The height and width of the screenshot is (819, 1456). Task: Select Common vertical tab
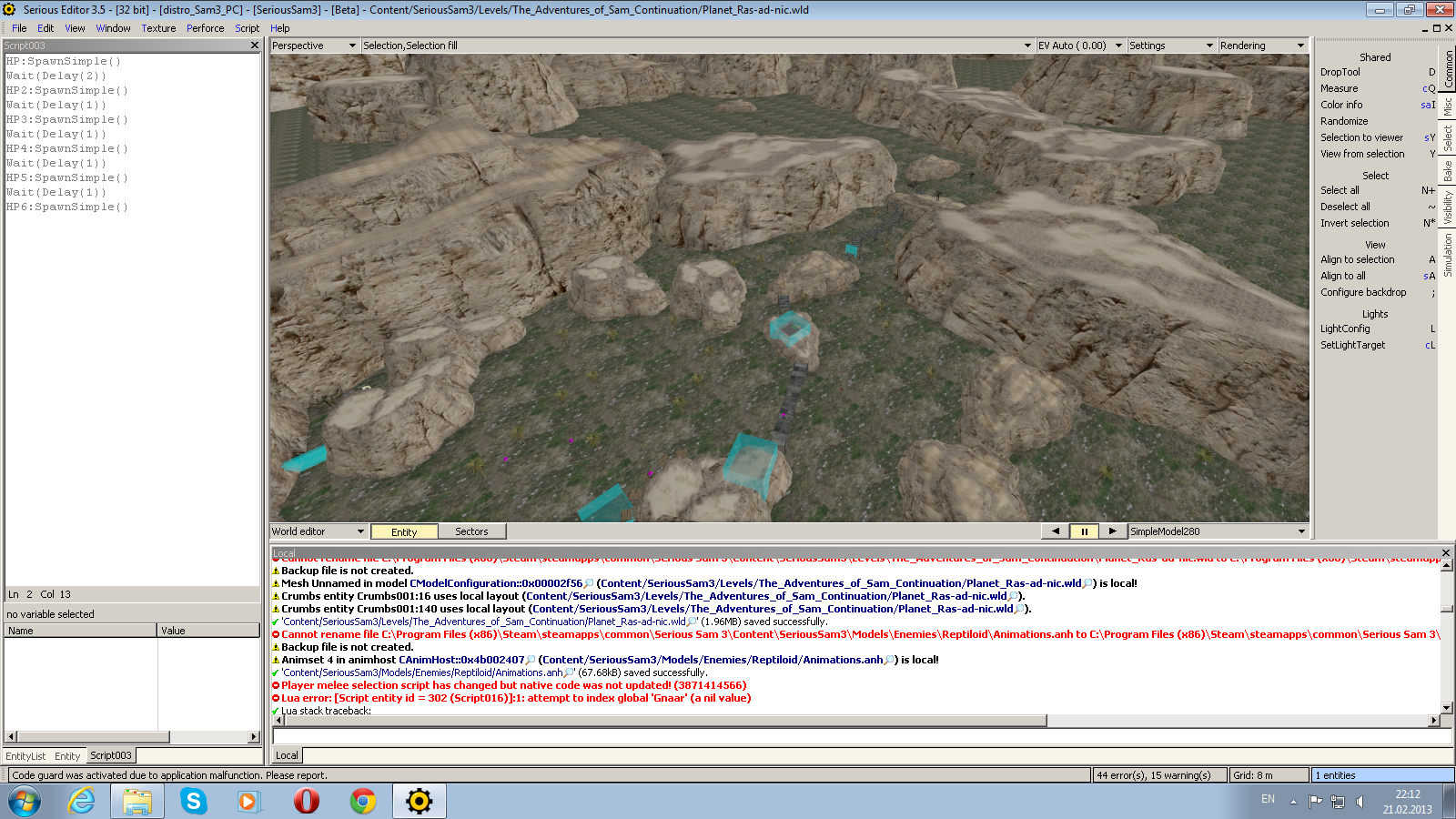point(1448,70)
